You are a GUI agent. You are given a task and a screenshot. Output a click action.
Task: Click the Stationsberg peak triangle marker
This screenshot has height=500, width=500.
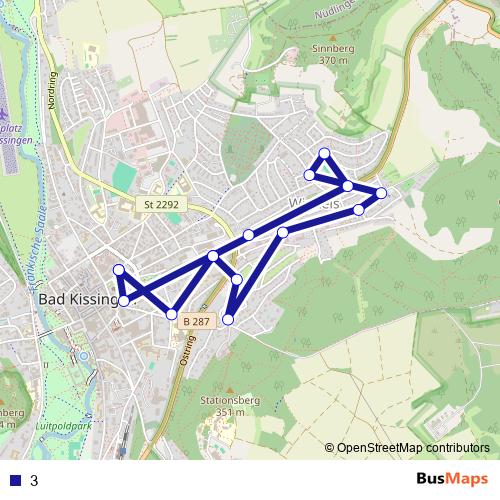click(x=229, y=390)
